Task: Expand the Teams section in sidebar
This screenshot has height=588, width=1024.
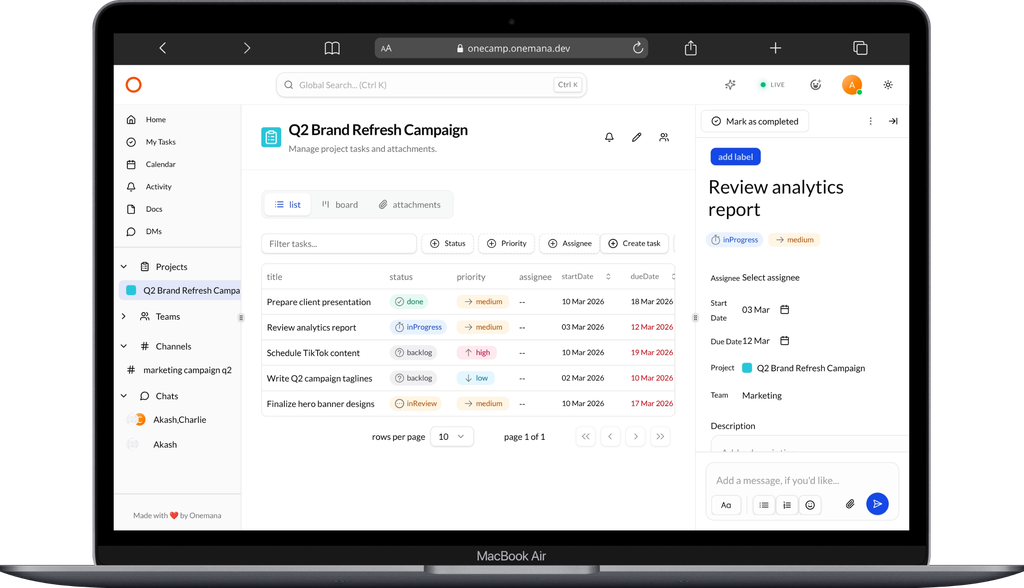Action: point(124,317)
